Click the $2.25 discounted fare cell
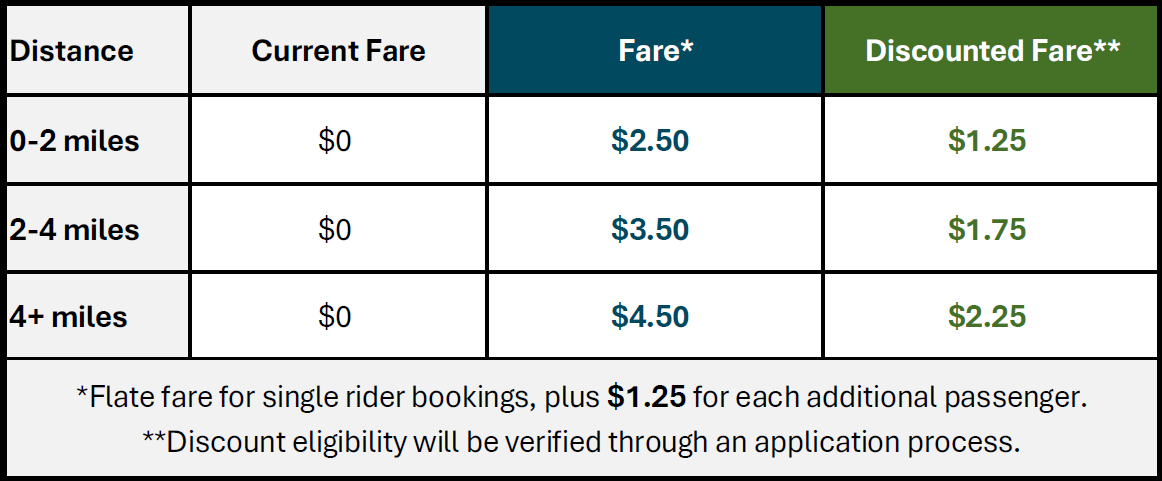Screen dimensions: 1162x481 (x=987, y=317)
